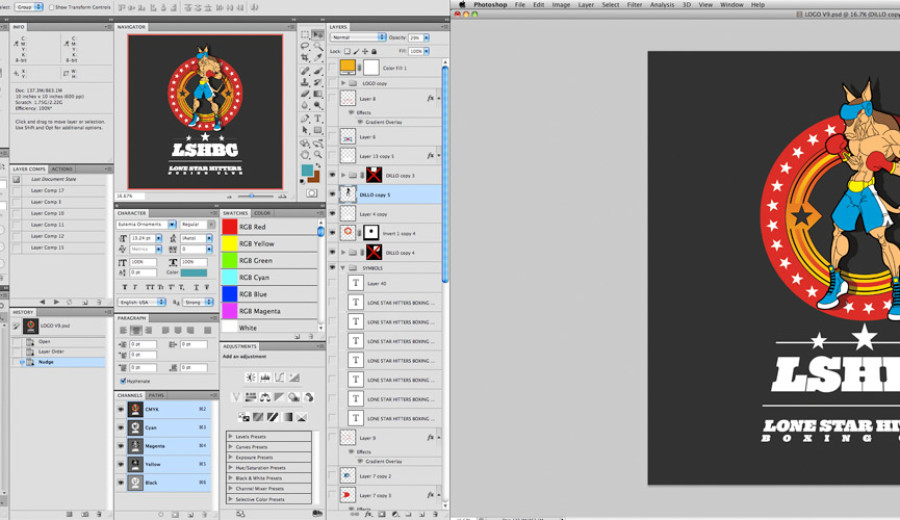Viewport: 900px width, 520px height.
Task: Click the Brush tool
Action: tap(317, 71)
